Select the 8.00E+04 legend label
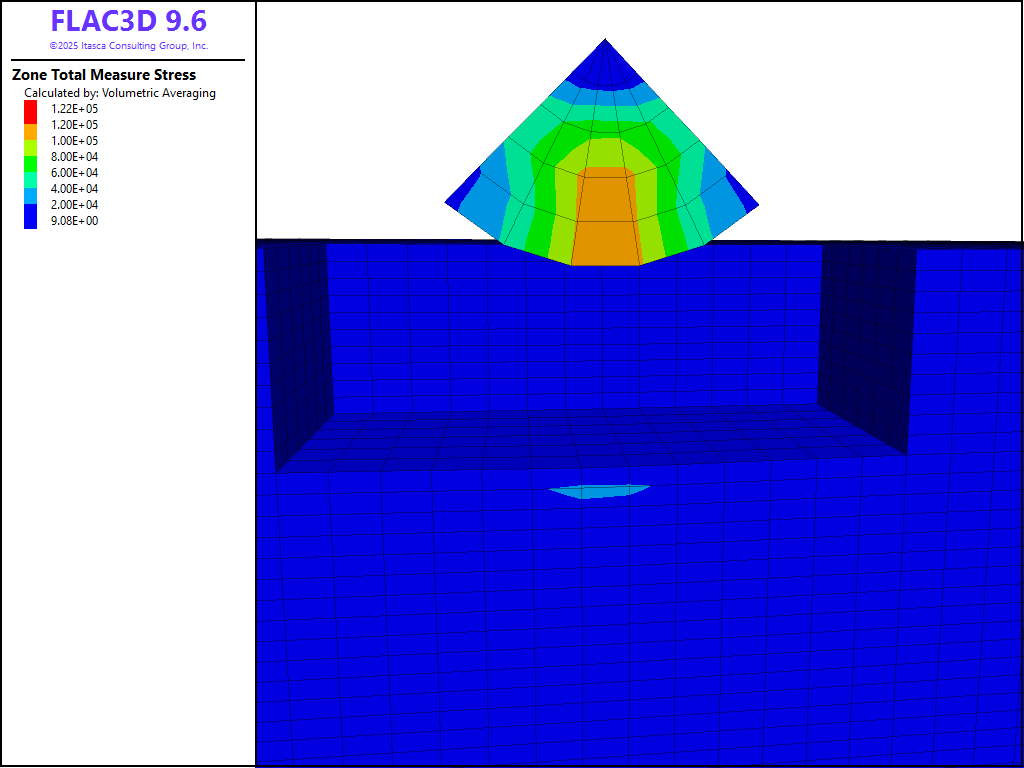The height and width of the screenshot is (768, 1024). (74, 157)
